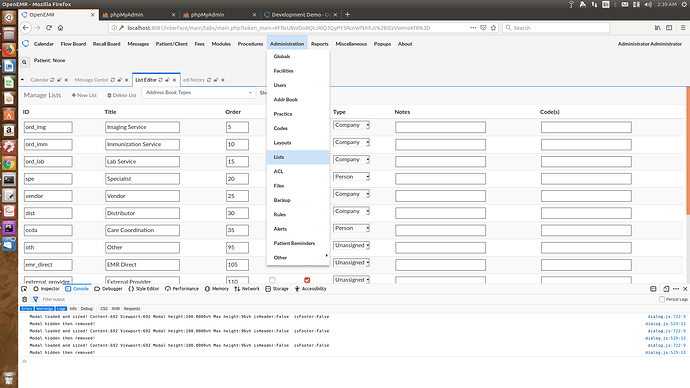Enable the Persist Logs checkbox
The height and width of the screenshot is (388, 690).
[661, 299]
